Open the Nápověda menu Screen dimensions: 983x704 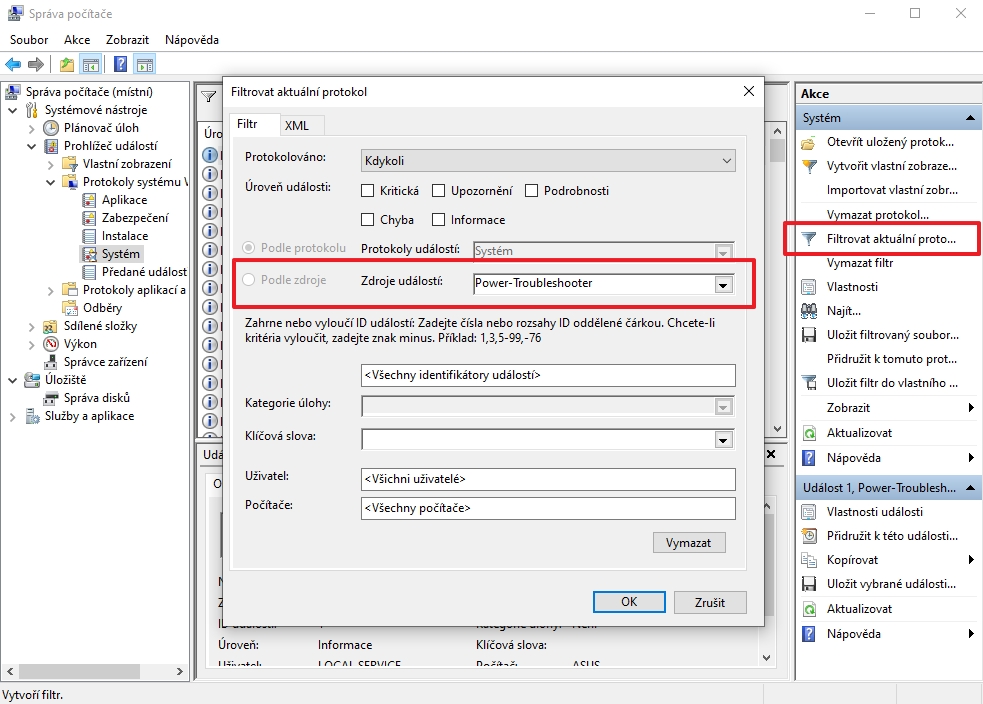point(192,39)
